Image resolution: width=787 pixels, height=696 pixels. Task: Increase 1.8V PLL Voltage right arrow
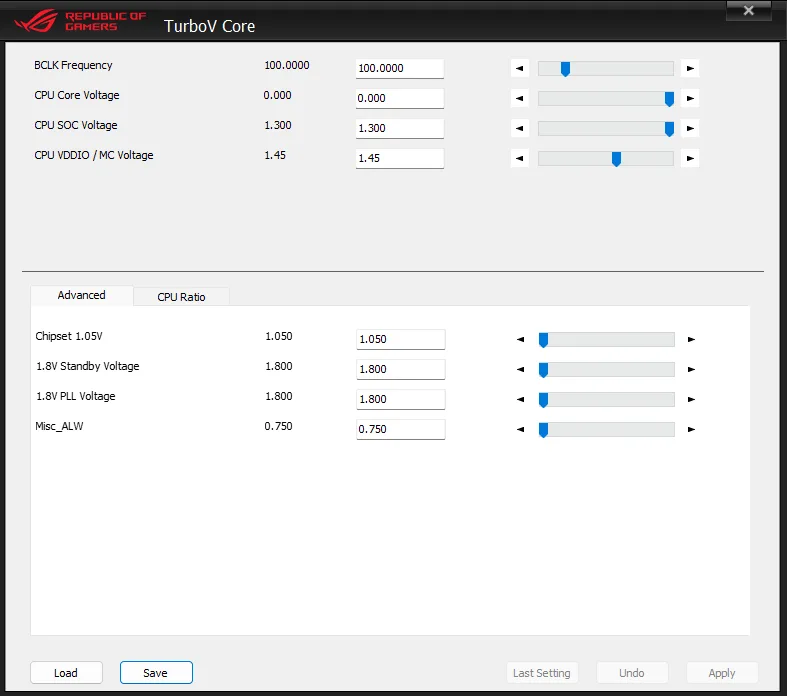pyautogui.click(x=691, y=400)
